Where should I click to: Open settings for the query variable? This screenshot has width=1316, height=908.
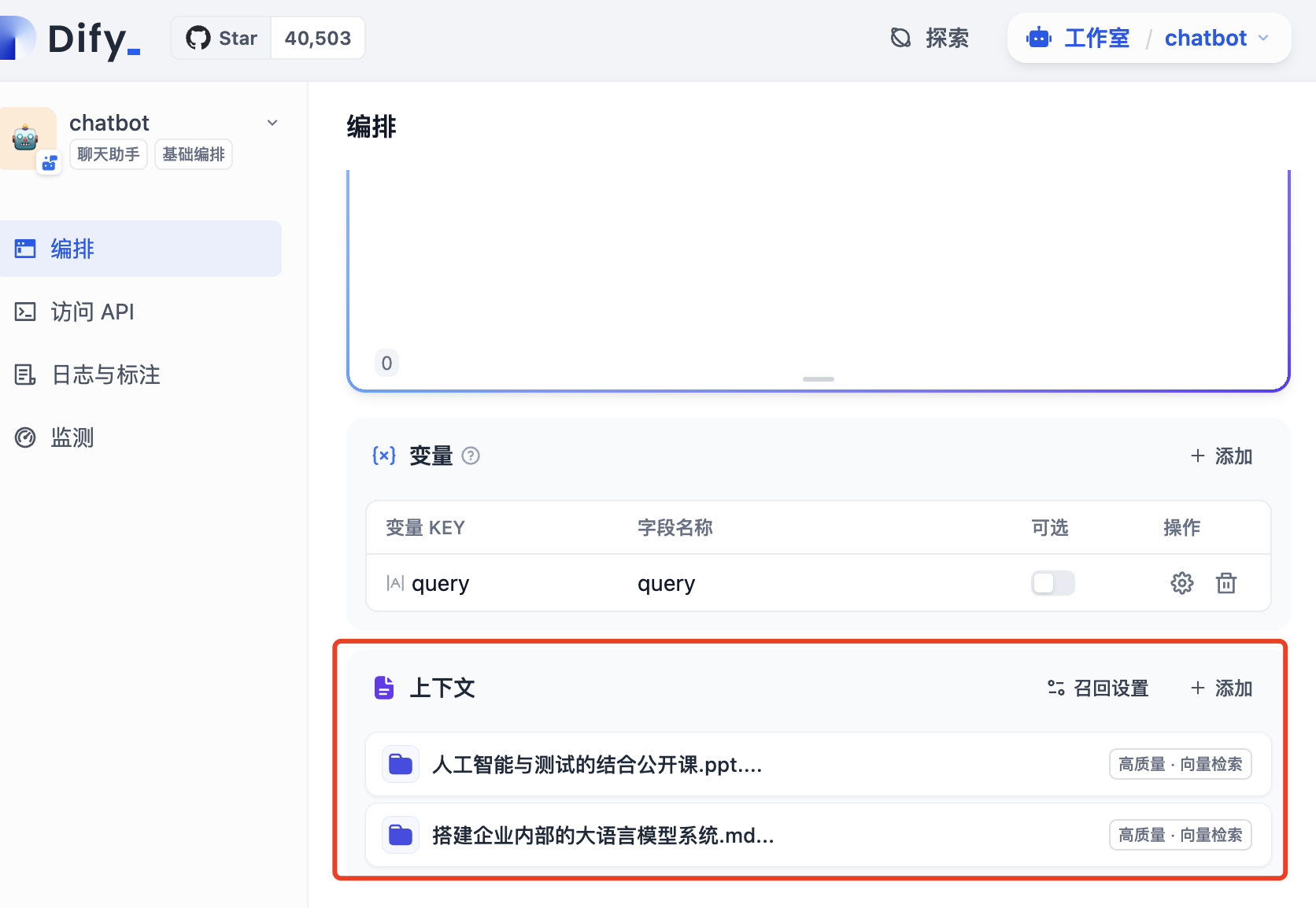point(1182,583)
